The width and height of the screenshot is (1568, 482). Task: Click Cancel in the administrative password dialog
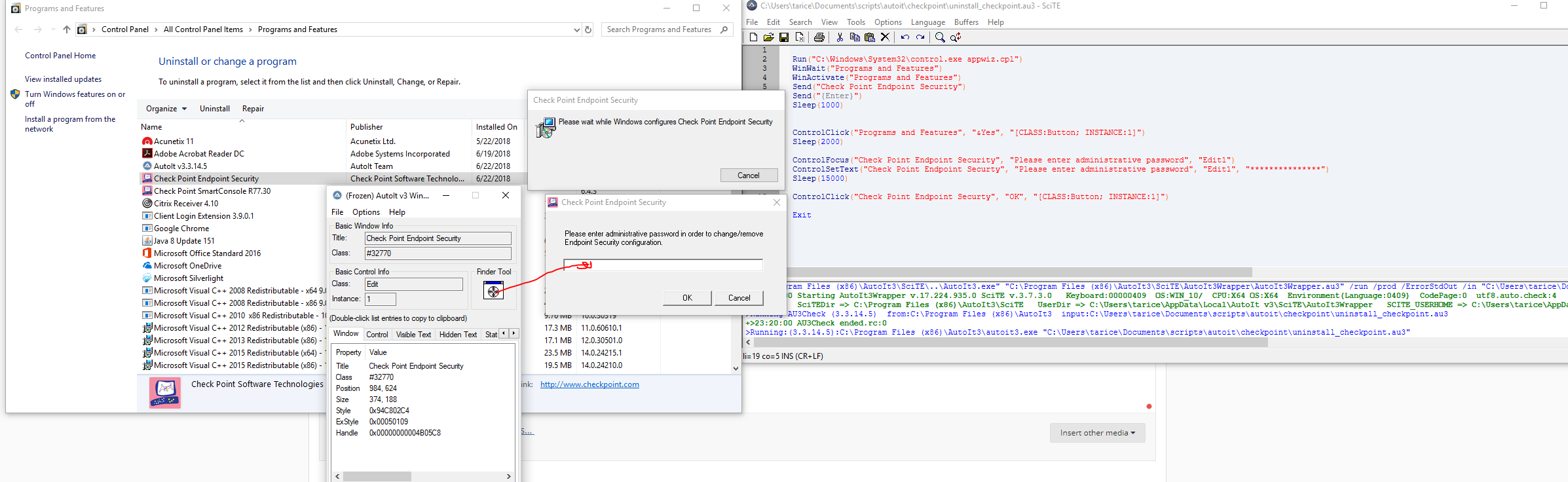point(739,298)
